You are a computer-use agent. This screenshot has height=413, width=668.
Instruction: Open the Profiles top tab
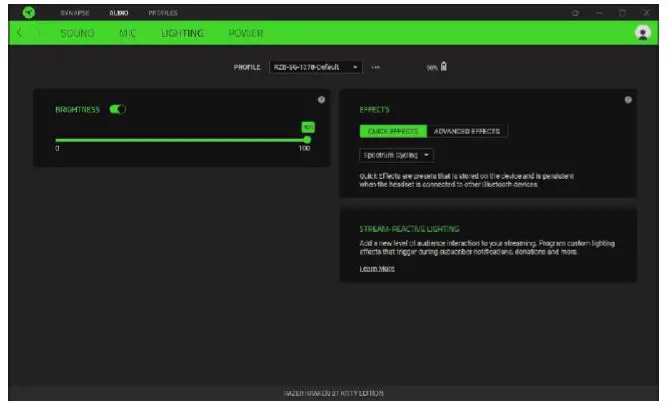[163, 13]
